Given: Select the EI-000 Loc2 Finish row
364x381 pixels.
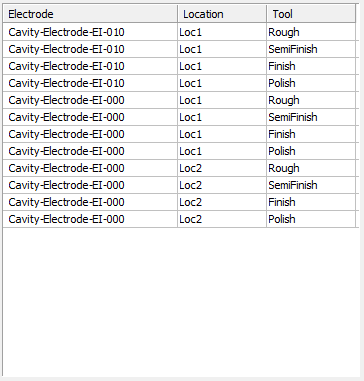Looking at the screenshot, I should pos(179,202).
